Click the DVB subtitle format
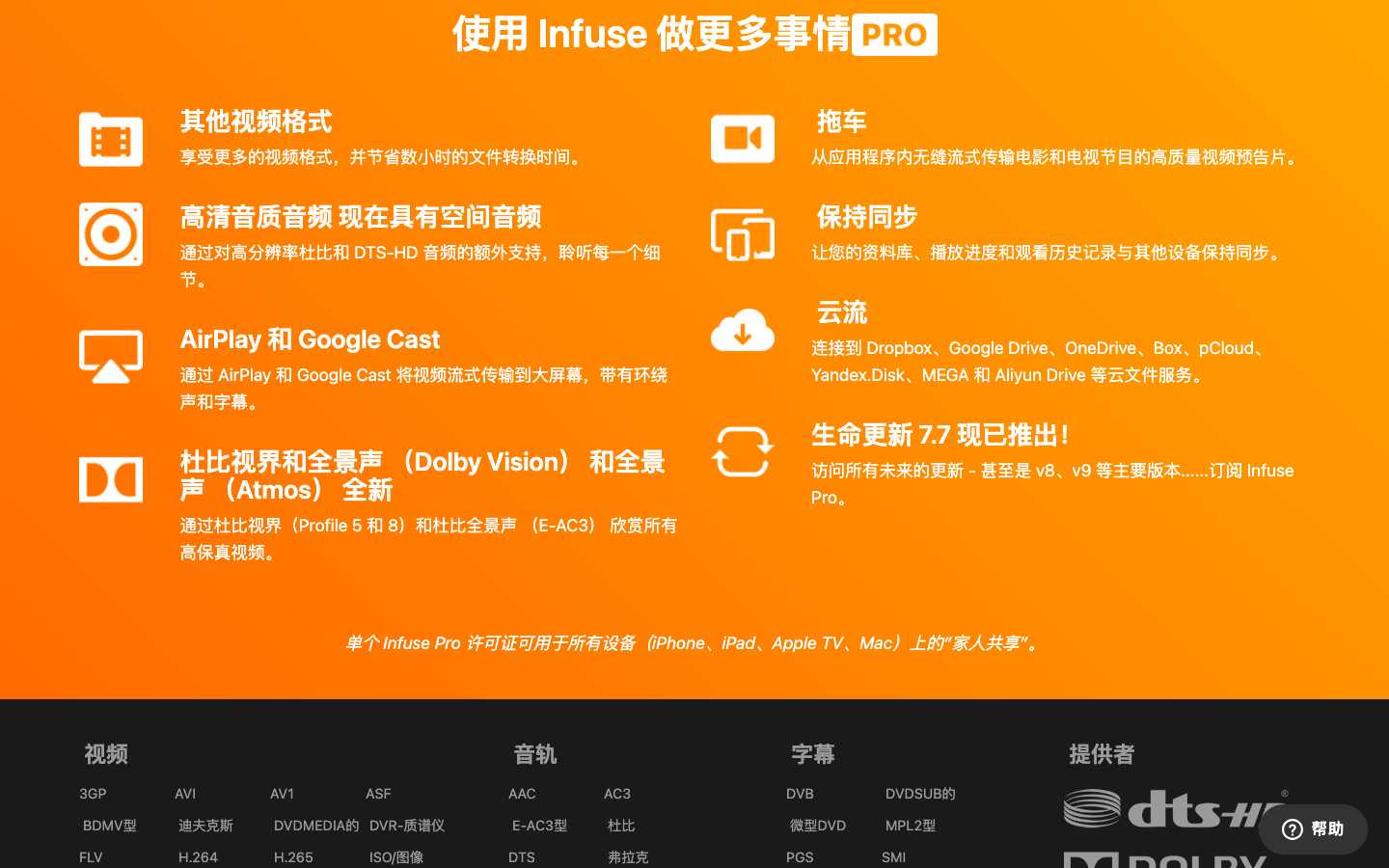Screen dimensions: 1389x868 (x=800, y=794)
